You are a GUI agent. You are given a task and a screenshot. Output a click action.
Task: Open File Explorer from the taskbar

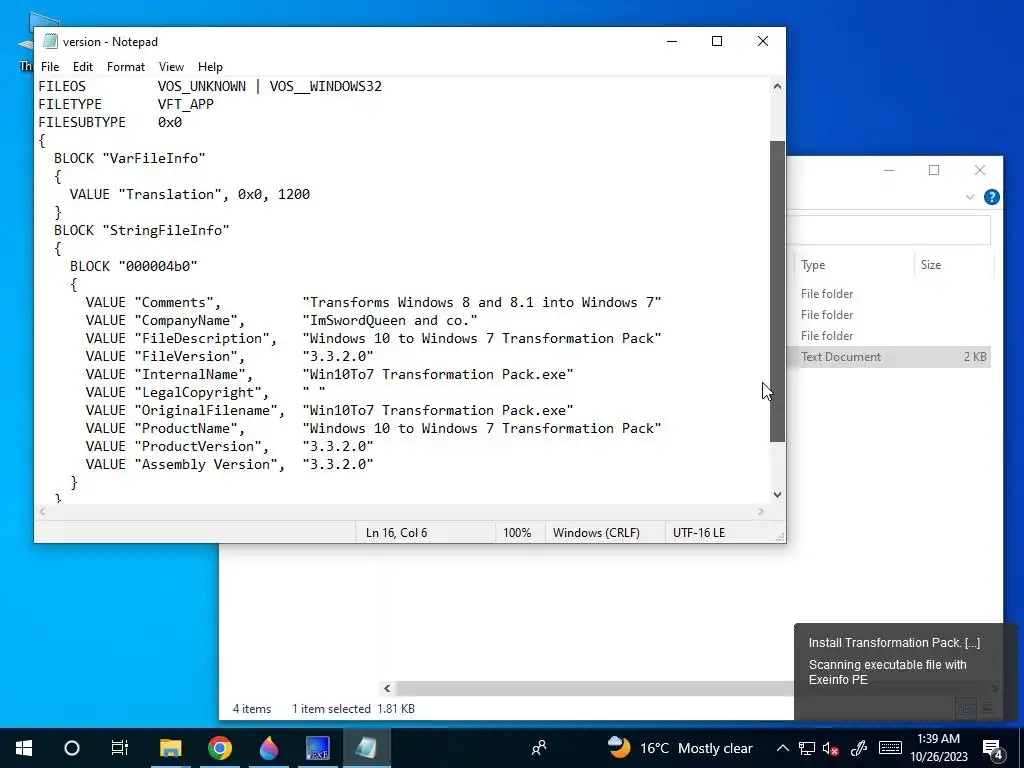tap(170, 748)
